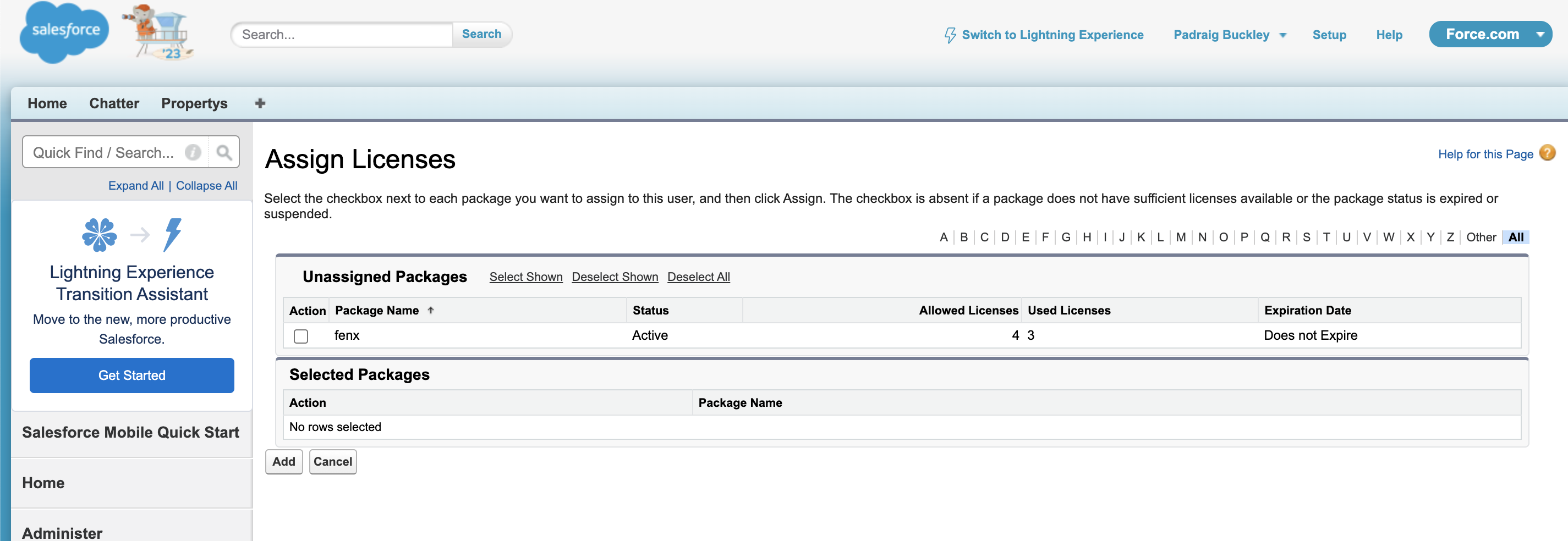
Task: Click the Add button below Selected Packages
Action: point(283,461)
